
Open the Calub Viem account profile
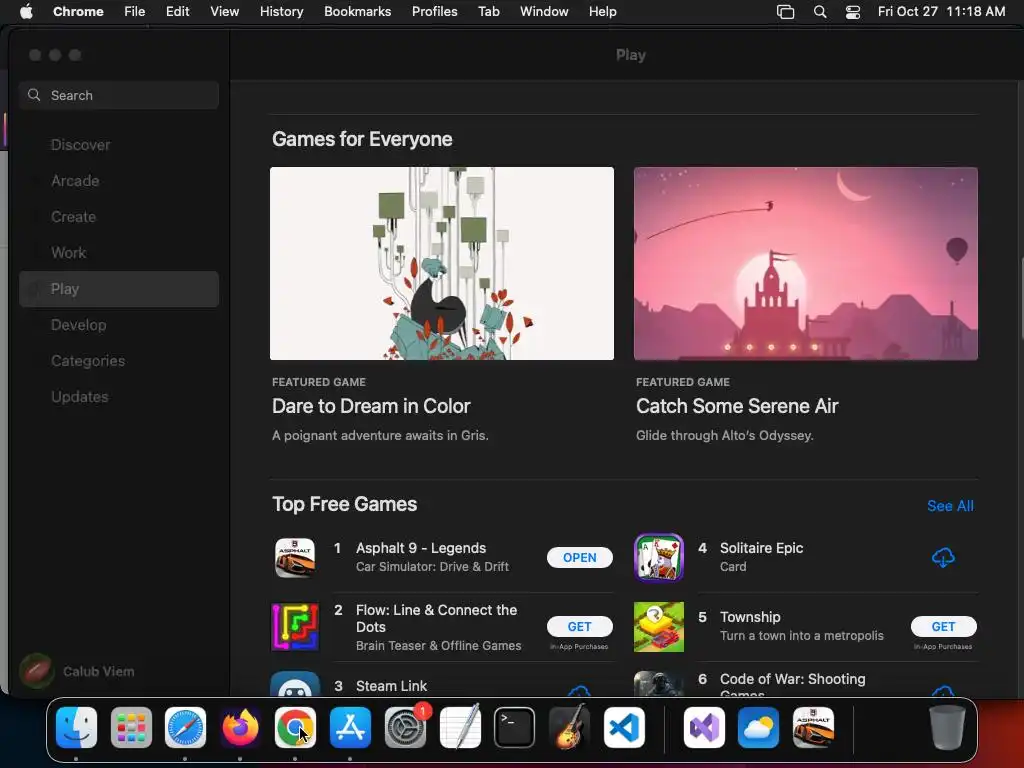coord(78,671)
